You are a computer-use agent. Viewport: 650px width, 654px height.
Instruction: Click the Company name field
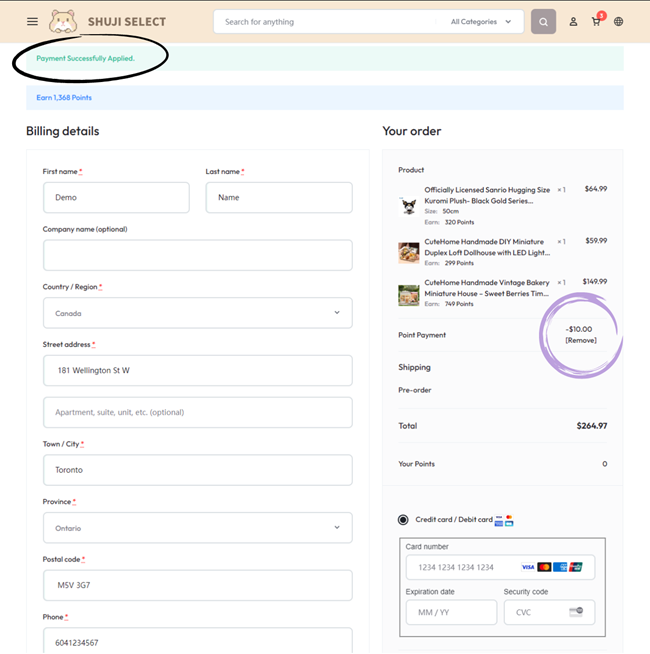(198, 255)
